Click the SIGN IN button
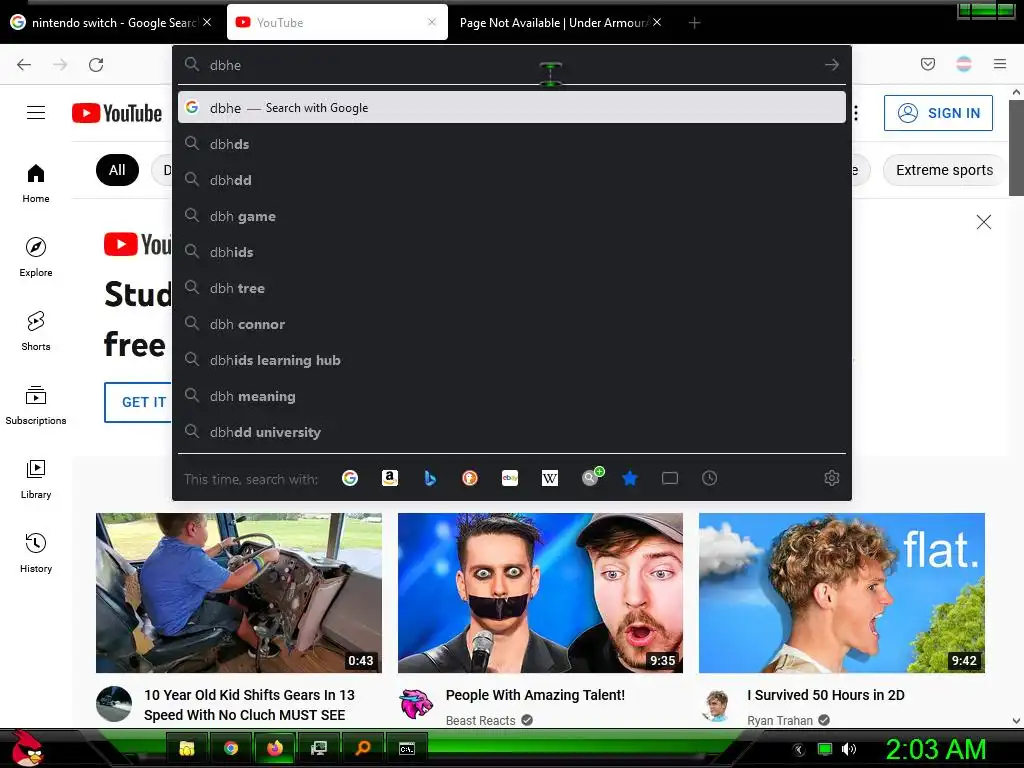 [x=938, y=113]
